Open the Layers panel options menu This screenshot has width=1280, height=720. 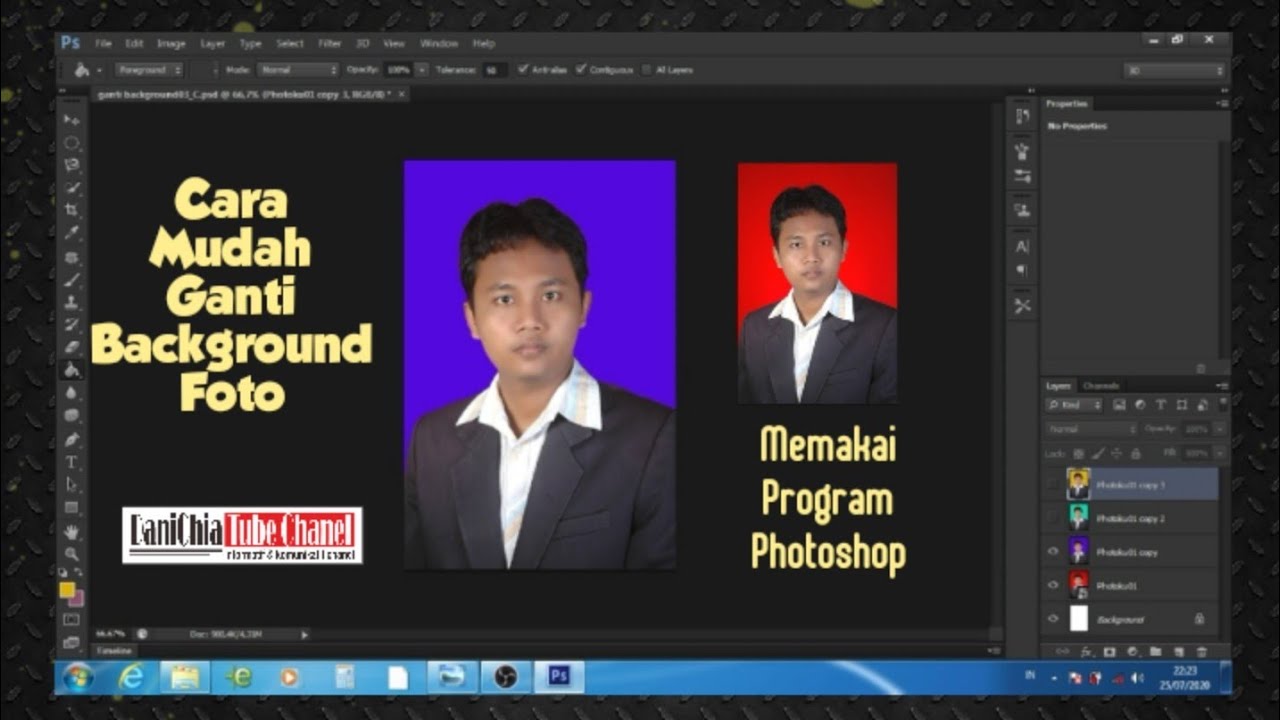(x=1221, y=386)
